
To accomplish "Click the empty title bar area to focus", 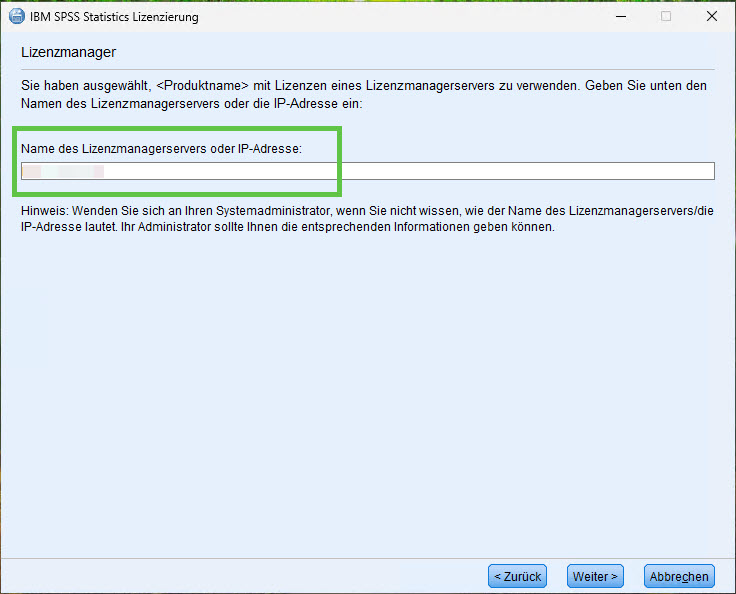I will [400, 16].
